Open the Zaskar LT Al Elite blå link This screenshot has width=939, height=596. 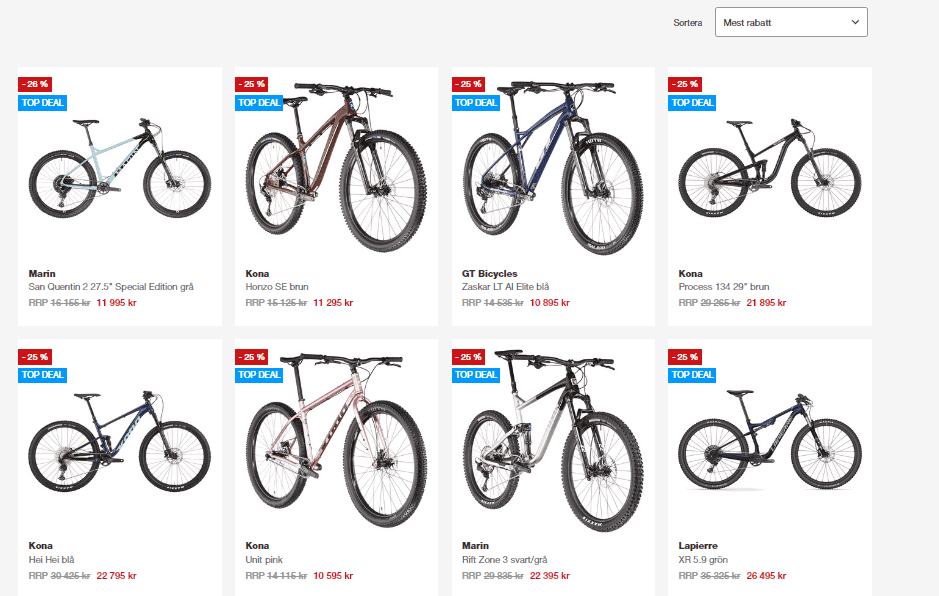pos(505,287)
